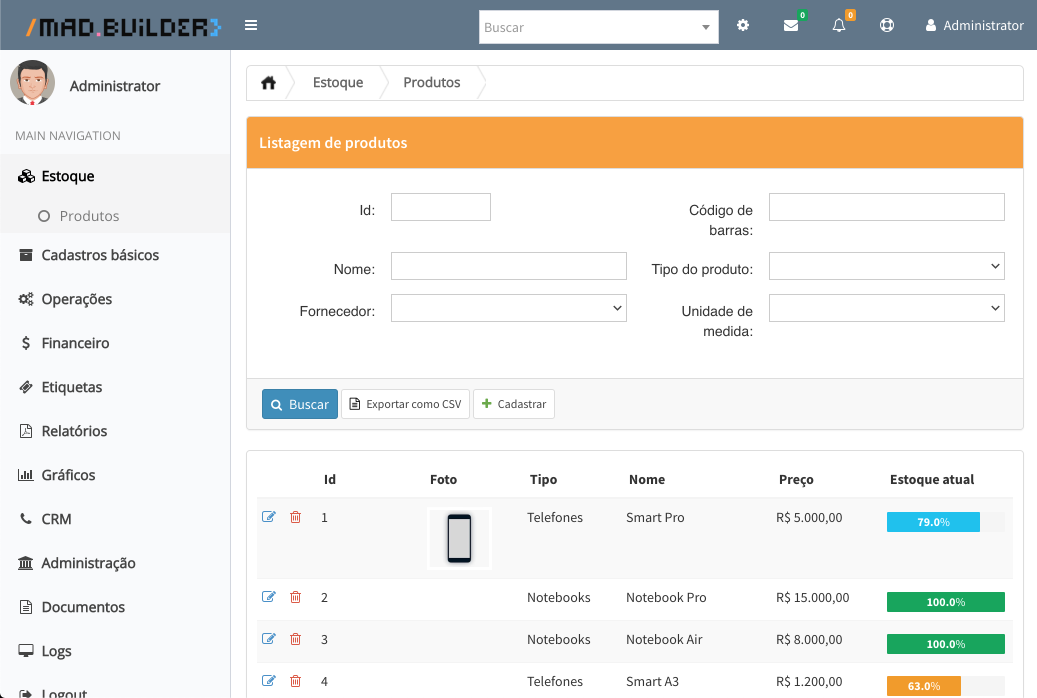
Task: Click the Cadastrar button
Action: 514,404
